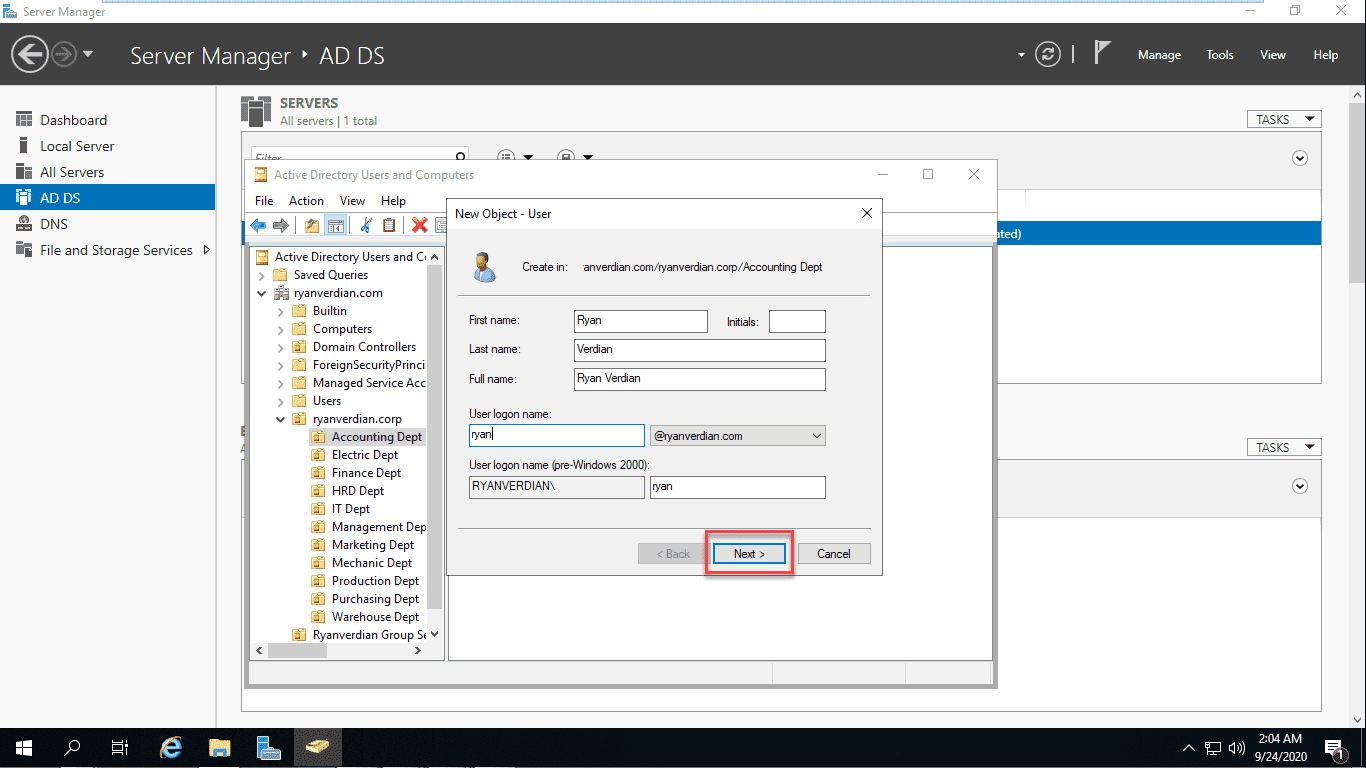This screenshot has height=768, width=1366.
Task: Select IT Dept in the tree
Action: pos(351,509)
